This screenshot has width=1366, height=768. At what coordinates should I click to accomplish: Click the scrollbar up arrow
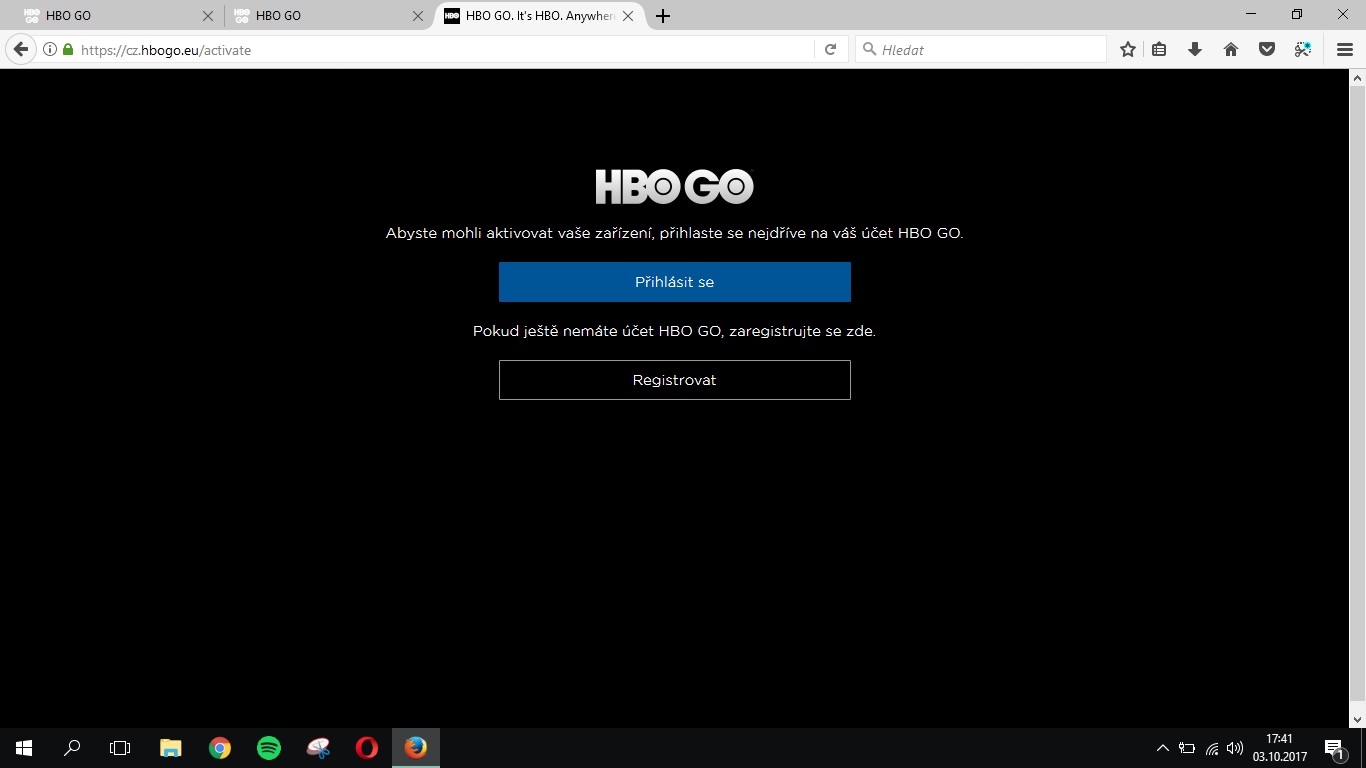click(x=1357, y=78)
